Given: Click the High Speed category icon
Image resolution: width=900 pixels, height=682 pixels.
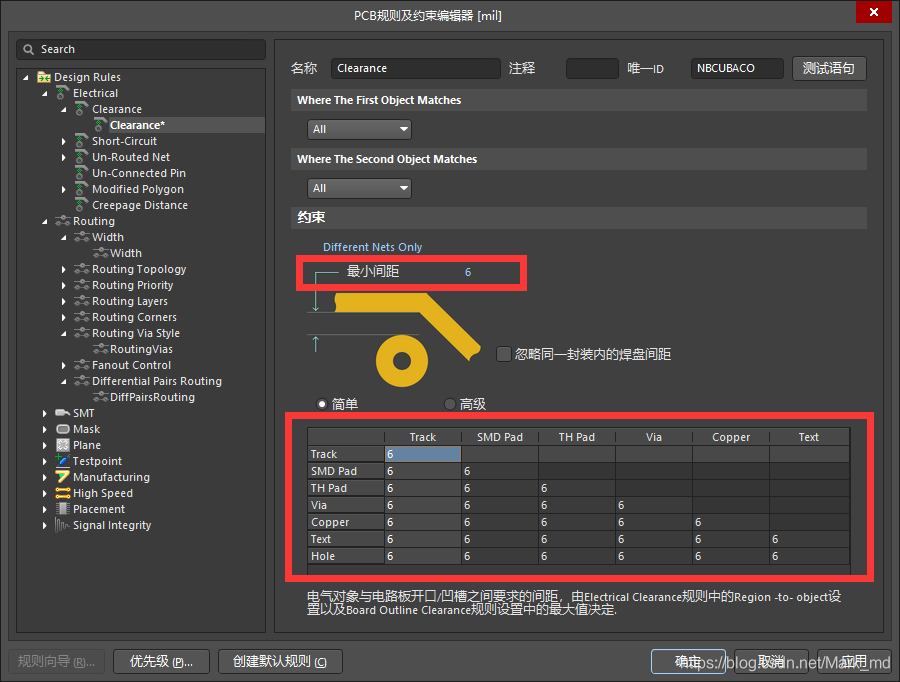Looking at the screenshot, I should [63, 493].
